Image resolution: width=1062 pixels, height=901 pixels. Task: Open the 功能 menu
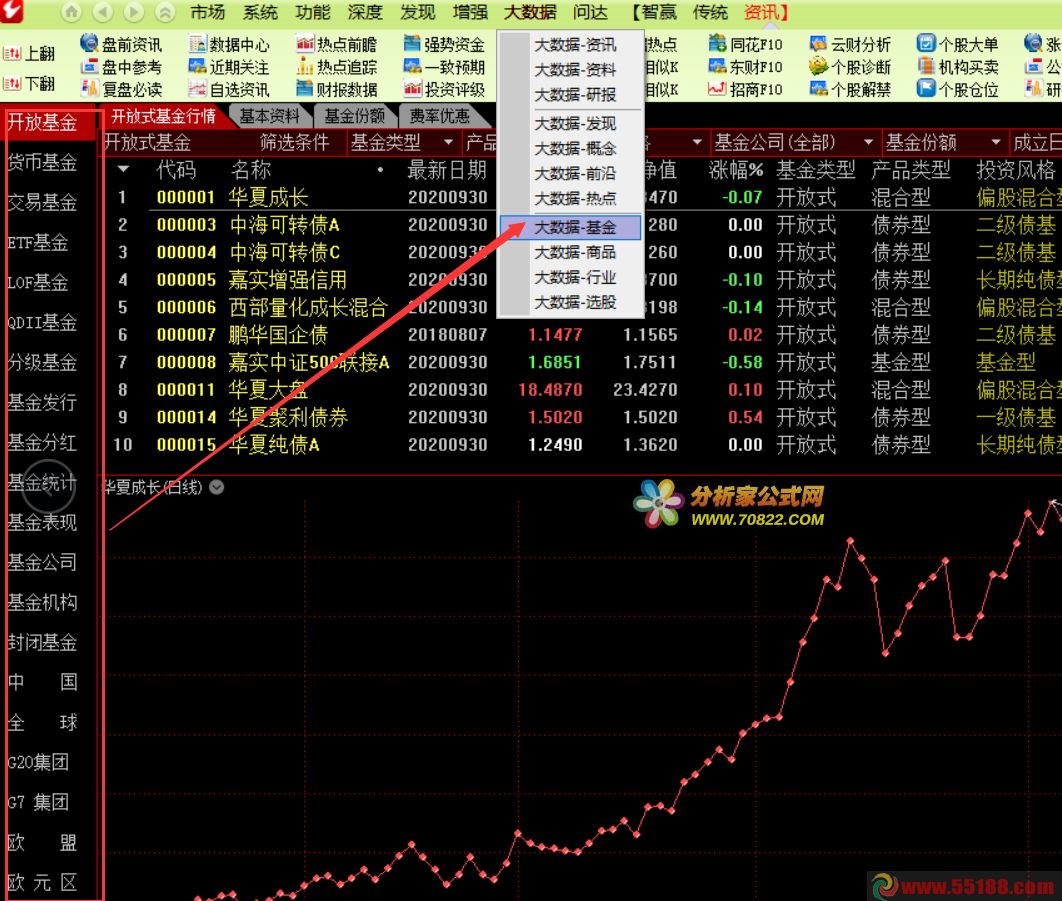tap(313, 12)
